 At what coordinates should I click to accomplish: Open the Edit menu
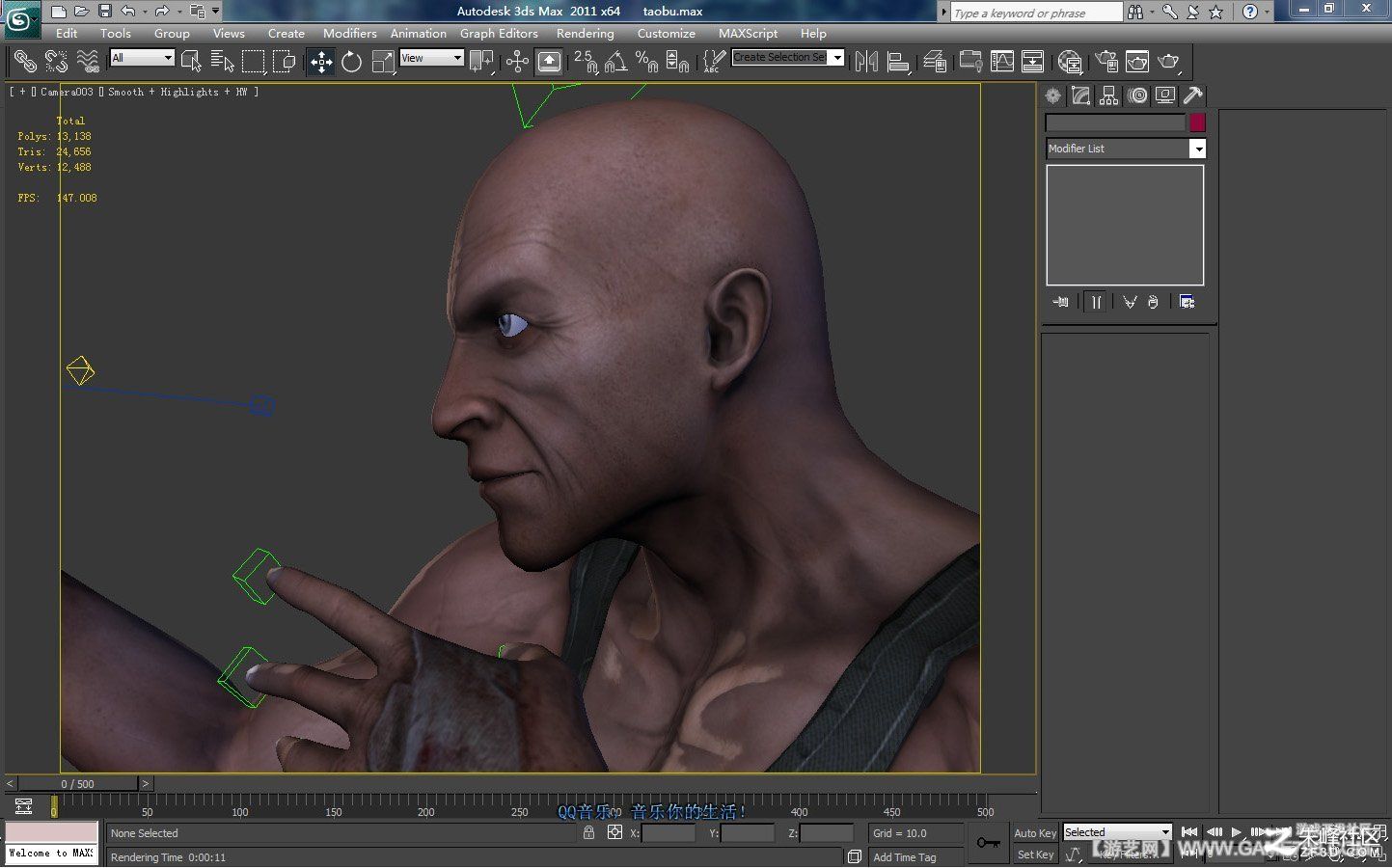(x=67, y=33)
